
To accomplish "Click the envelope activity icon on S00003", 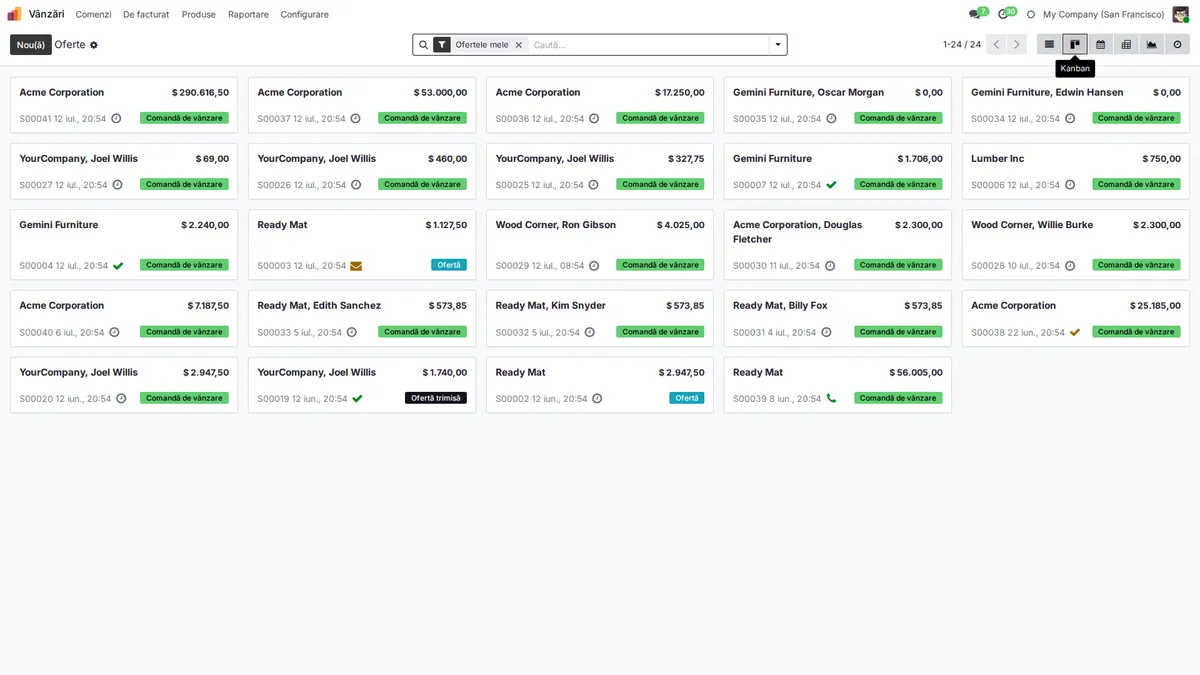I will pyautogui.click(x=356, y=266).
